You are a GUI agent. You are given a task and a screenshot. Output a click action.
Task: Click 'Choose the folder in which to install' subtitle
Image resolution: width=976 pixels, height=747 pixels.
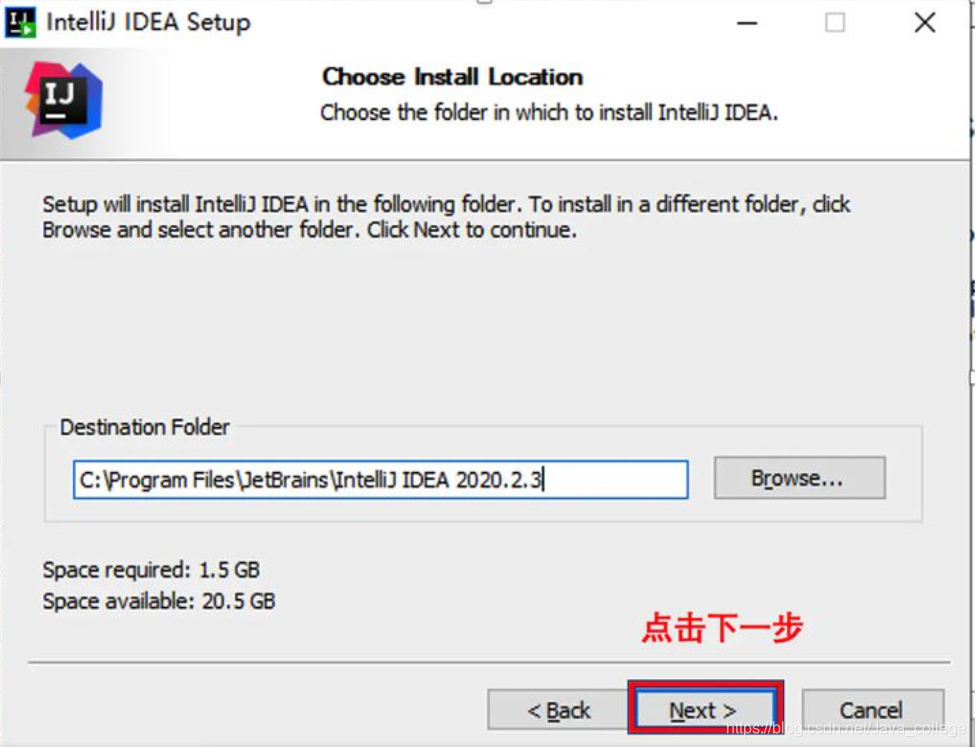click(549, 113)
